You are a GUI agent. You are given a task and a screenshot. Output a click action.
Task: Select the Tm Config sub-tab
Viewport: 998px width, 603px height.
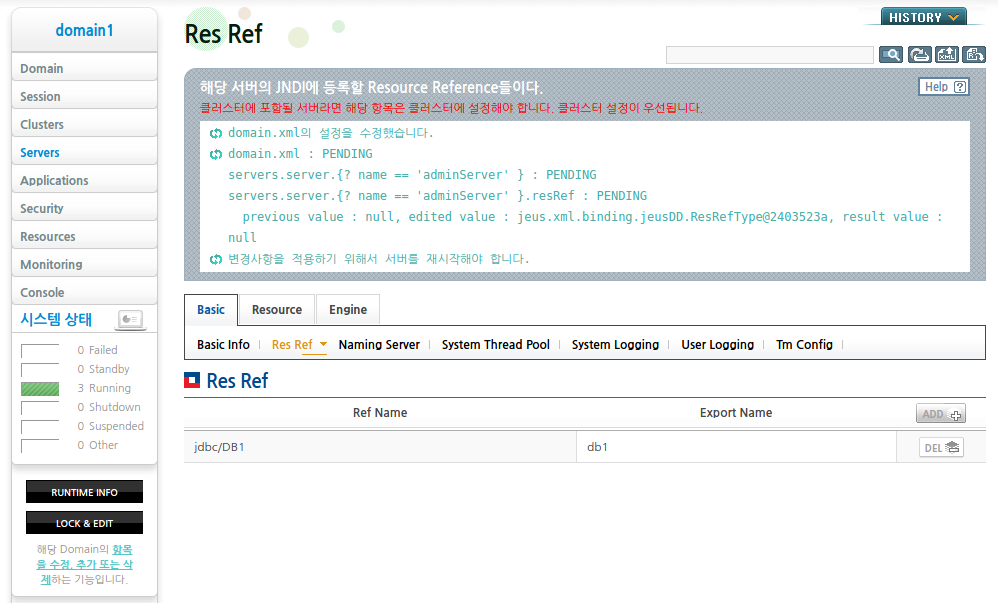[x=805, y=344]
